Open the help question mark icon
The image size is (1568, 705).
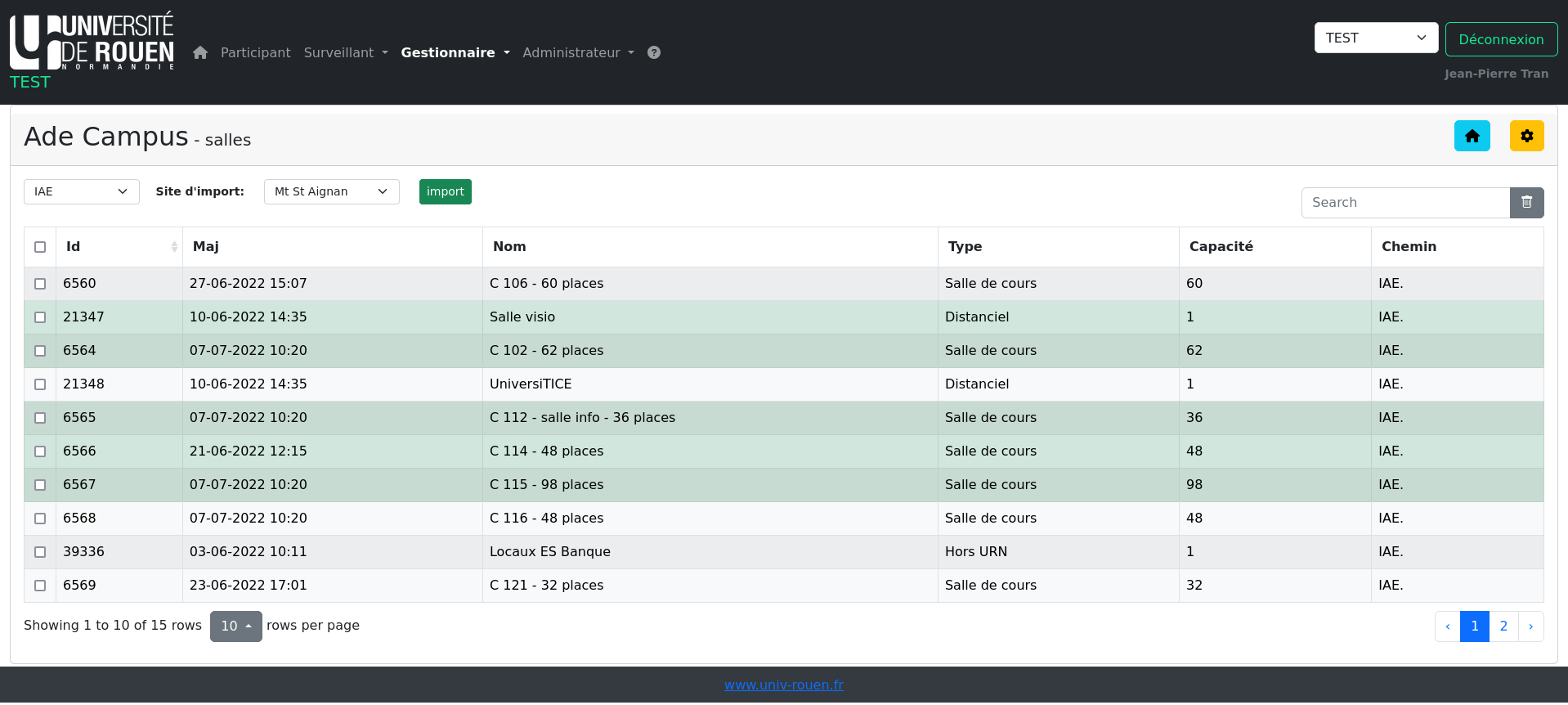[x=654, y=53]
